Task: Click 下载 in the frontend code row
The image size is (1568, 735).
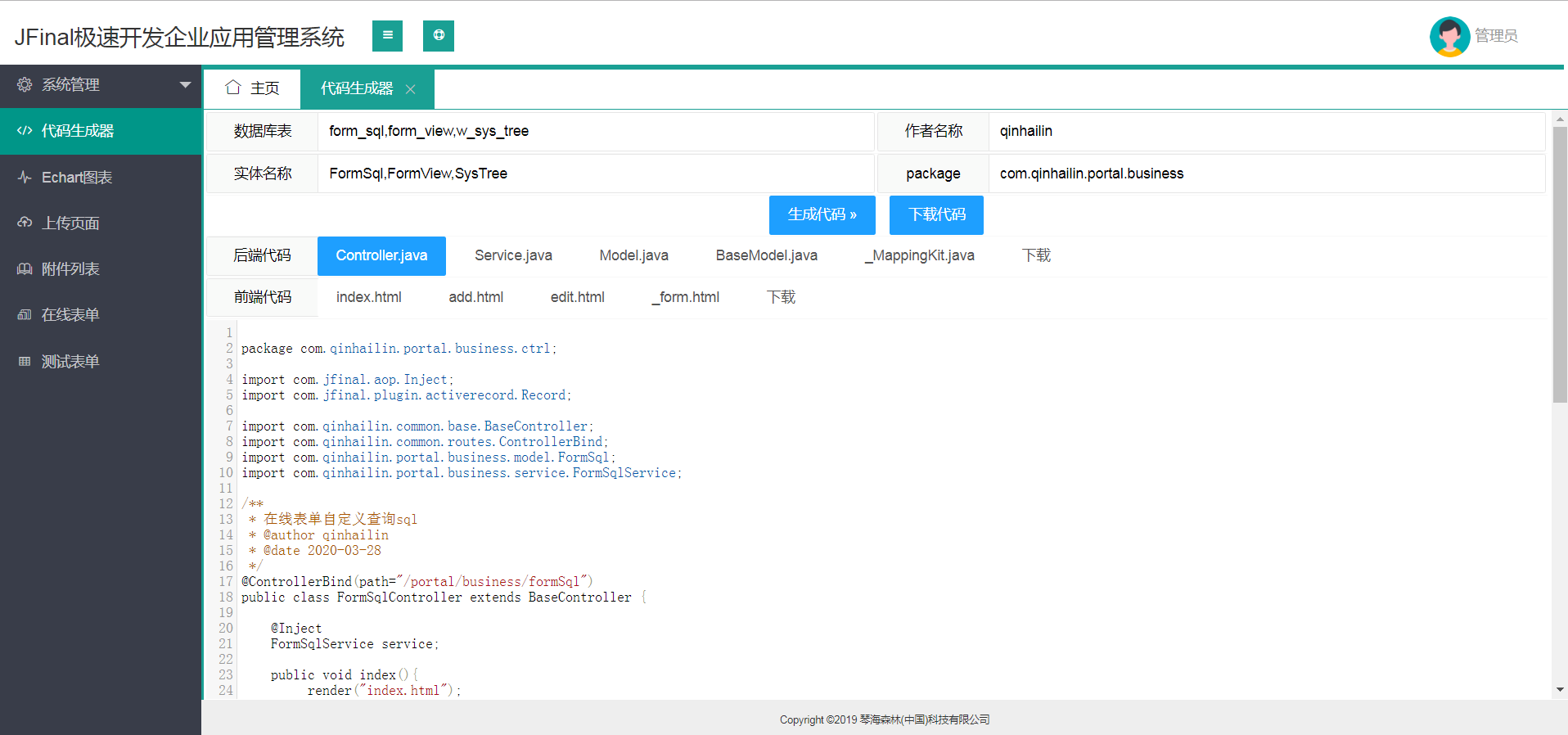Action: click(x=781, y=297)
